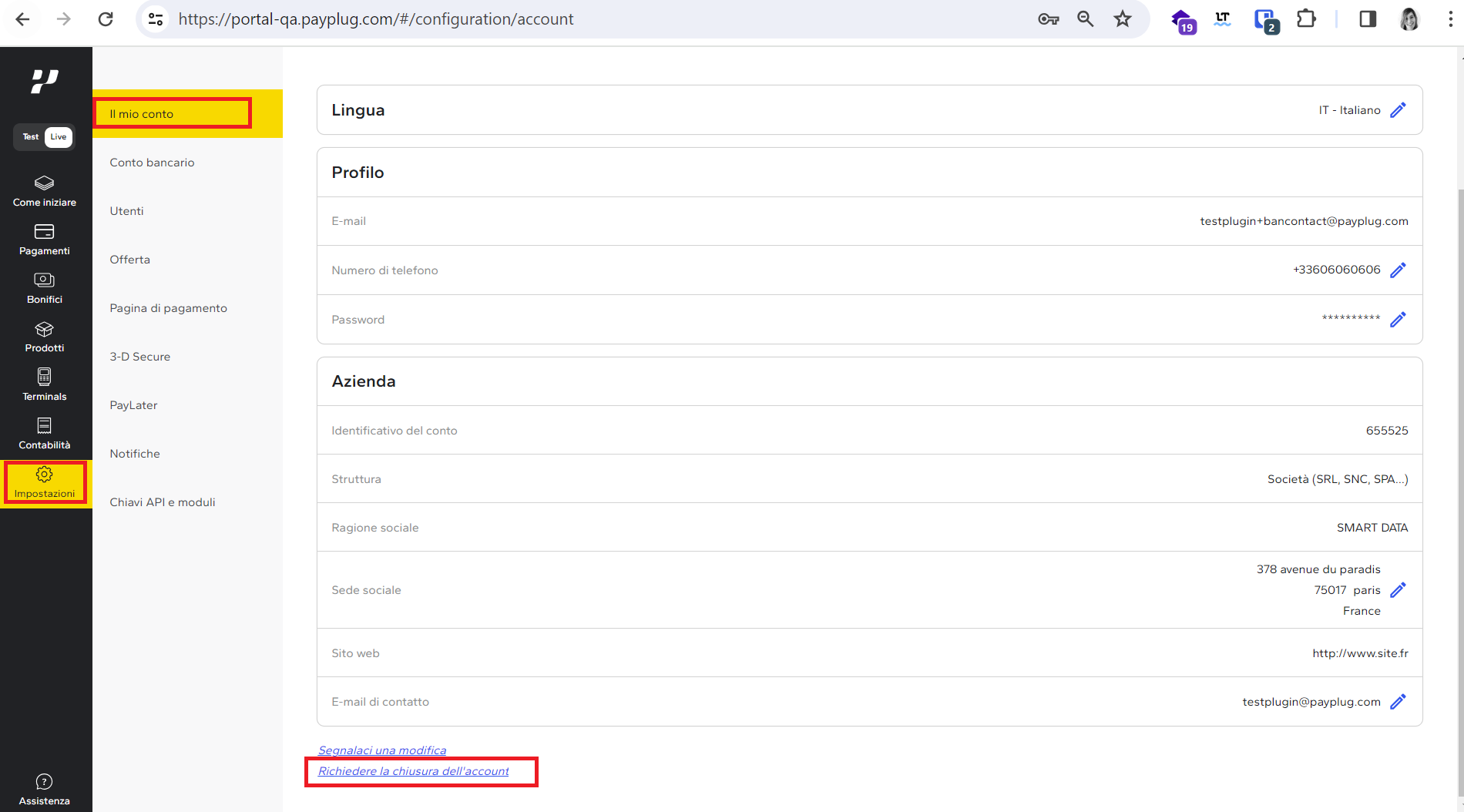
Task: Select Chiavi API e moduli
Action: coord(163,502)
